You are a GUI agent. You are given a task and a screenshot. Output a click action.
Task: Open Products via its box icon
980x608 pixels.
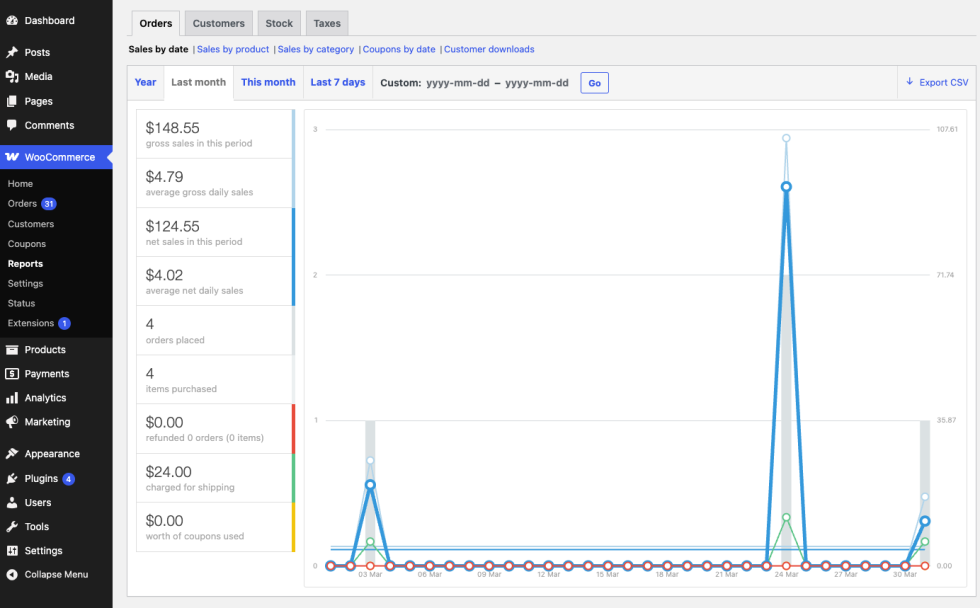(x=12, y=350)
